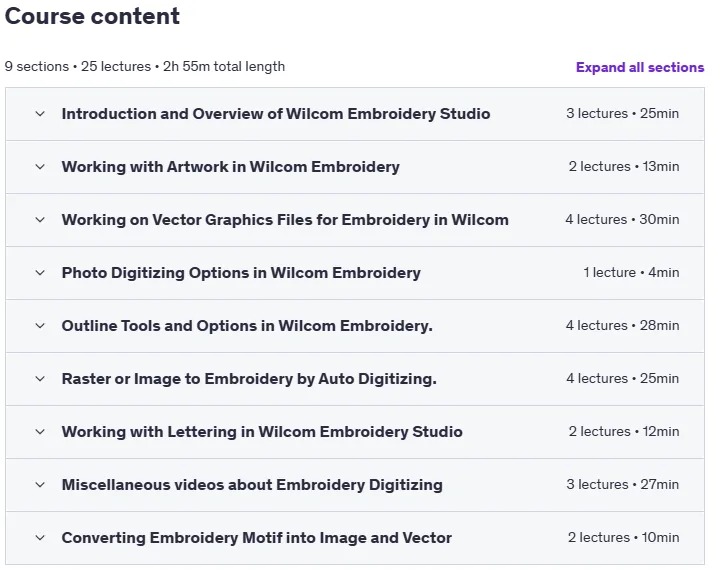
Task: Click the '3 lectures • 27min' text
Action: pos(623,484)
